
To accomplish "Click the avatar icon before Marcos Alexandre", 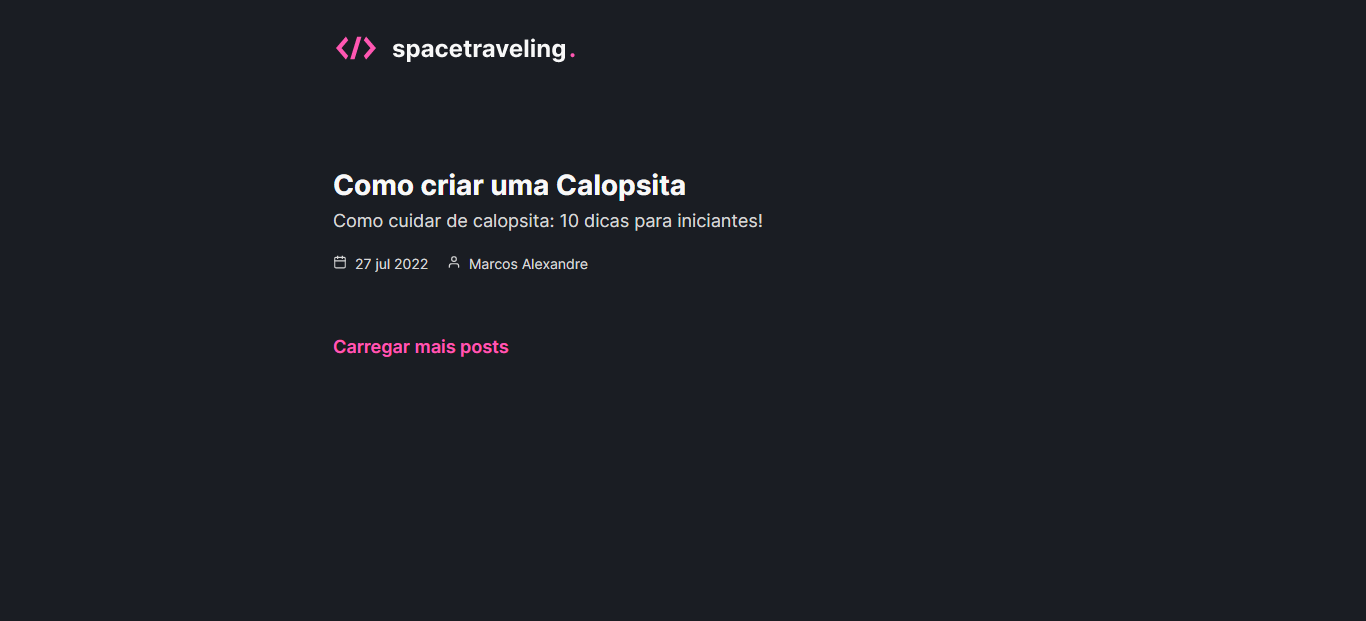I will point(454,262).
